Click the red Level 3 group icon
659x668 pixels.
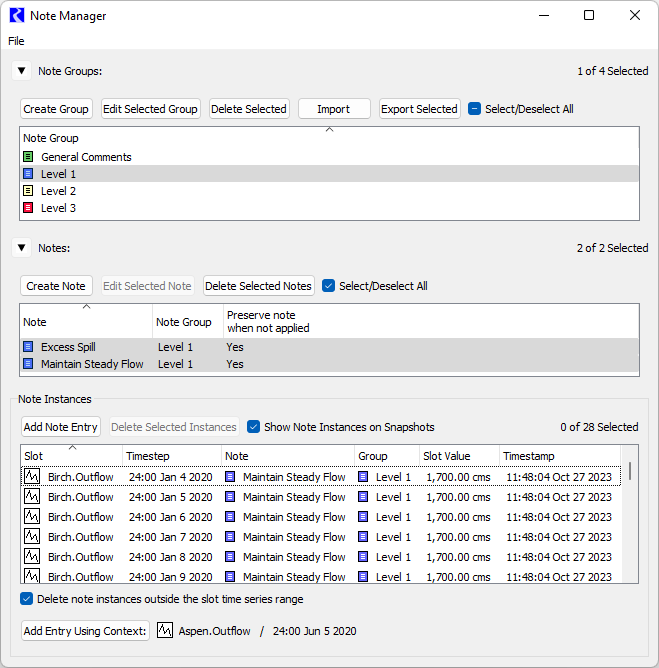(28, 208)
